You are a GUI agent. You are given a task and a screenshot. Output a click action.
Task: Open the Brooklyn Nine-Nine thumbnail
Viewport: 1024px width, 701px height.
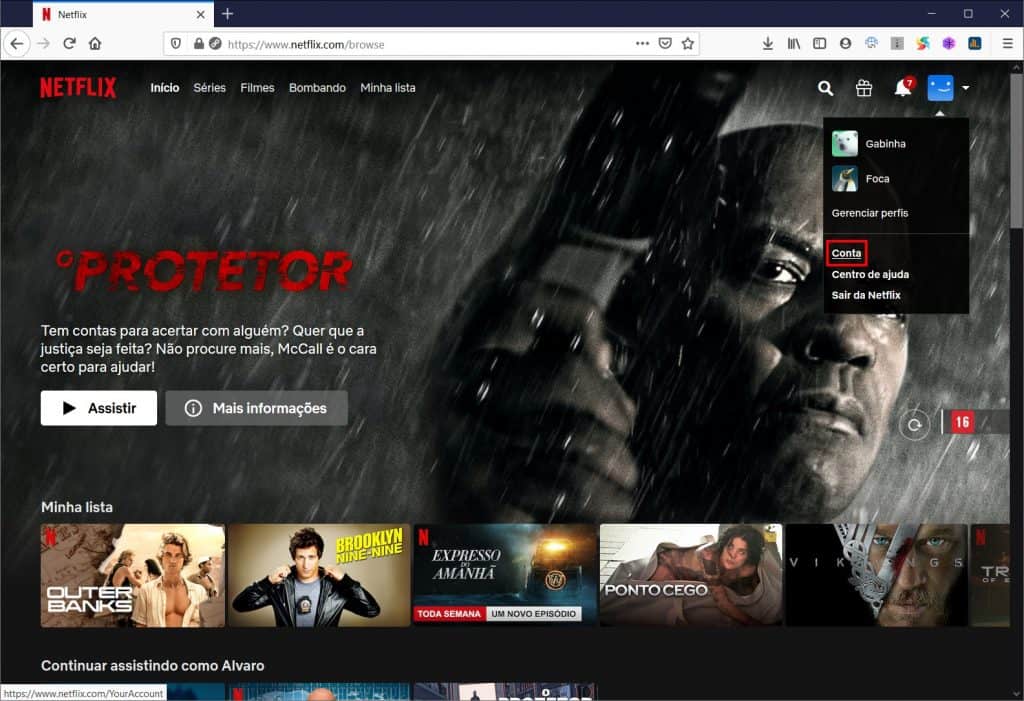(319, 575)
